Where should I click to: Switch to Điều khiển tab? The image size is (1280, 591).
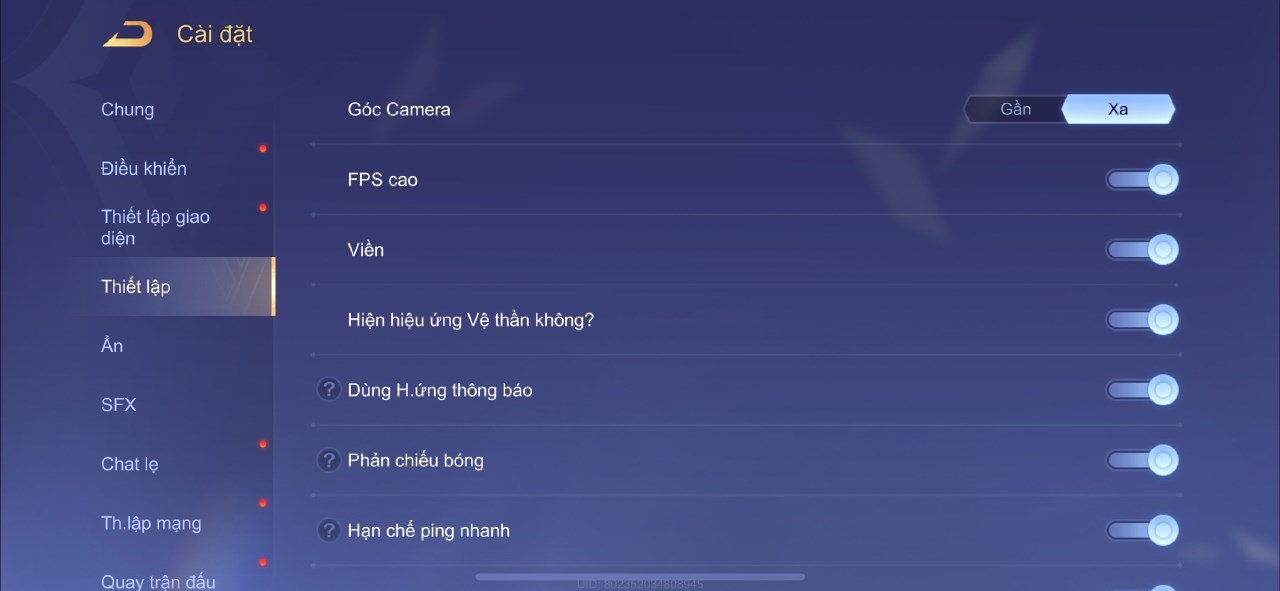[x=143, y=168]
